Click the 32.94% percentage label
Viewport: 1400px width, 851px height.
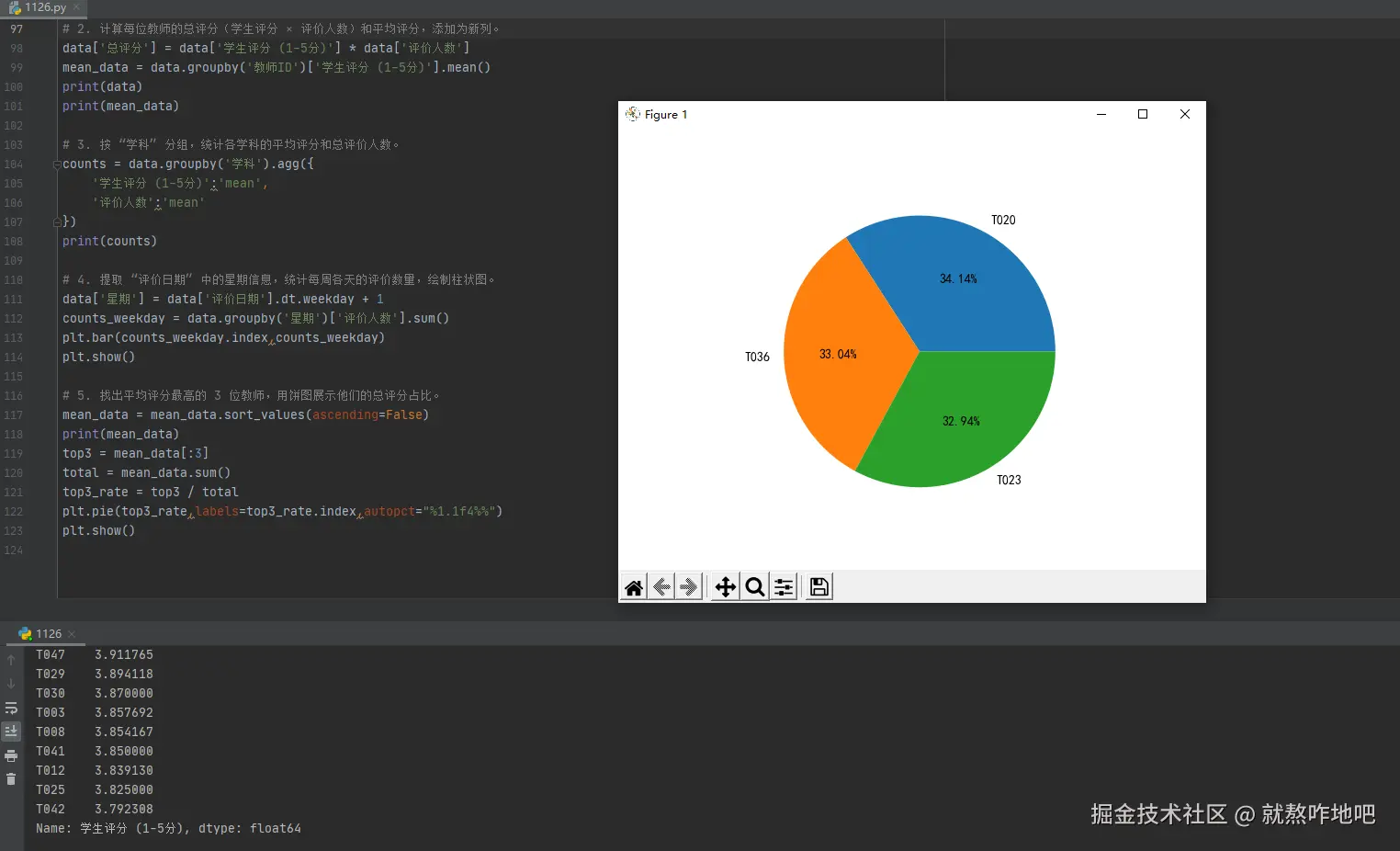(961, 422)
